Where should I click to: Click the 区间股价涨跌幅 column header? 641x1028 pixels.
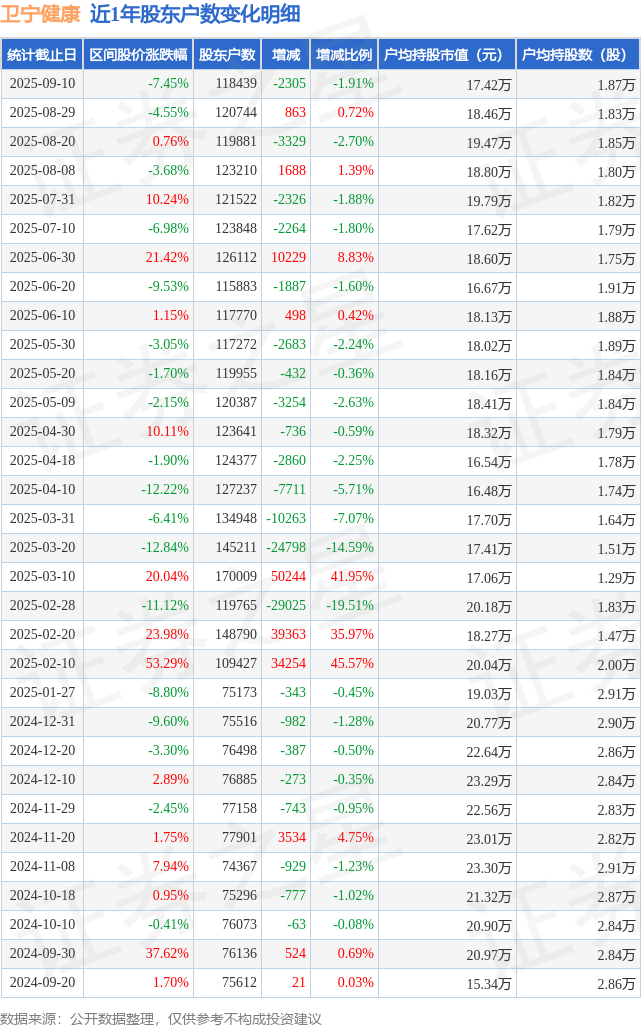[137, 55]
